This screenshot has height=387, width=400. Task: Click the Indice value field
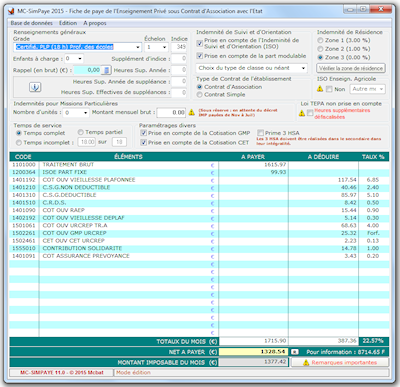click(x=179, y=47)
